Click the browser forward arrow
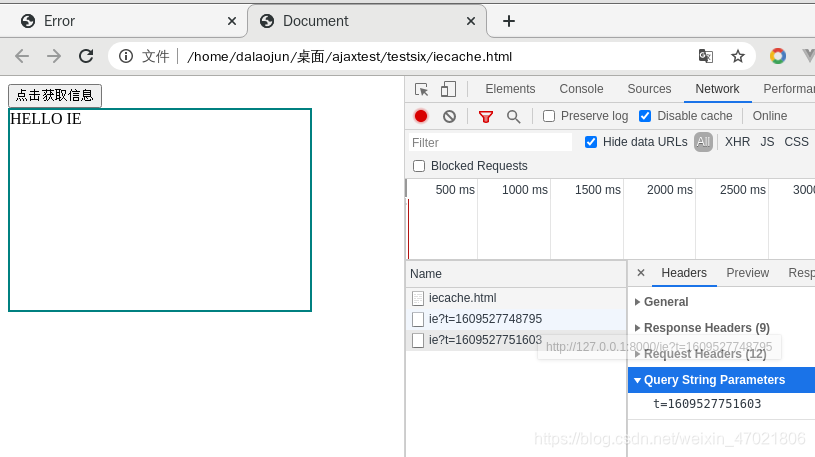 point(54,56)
